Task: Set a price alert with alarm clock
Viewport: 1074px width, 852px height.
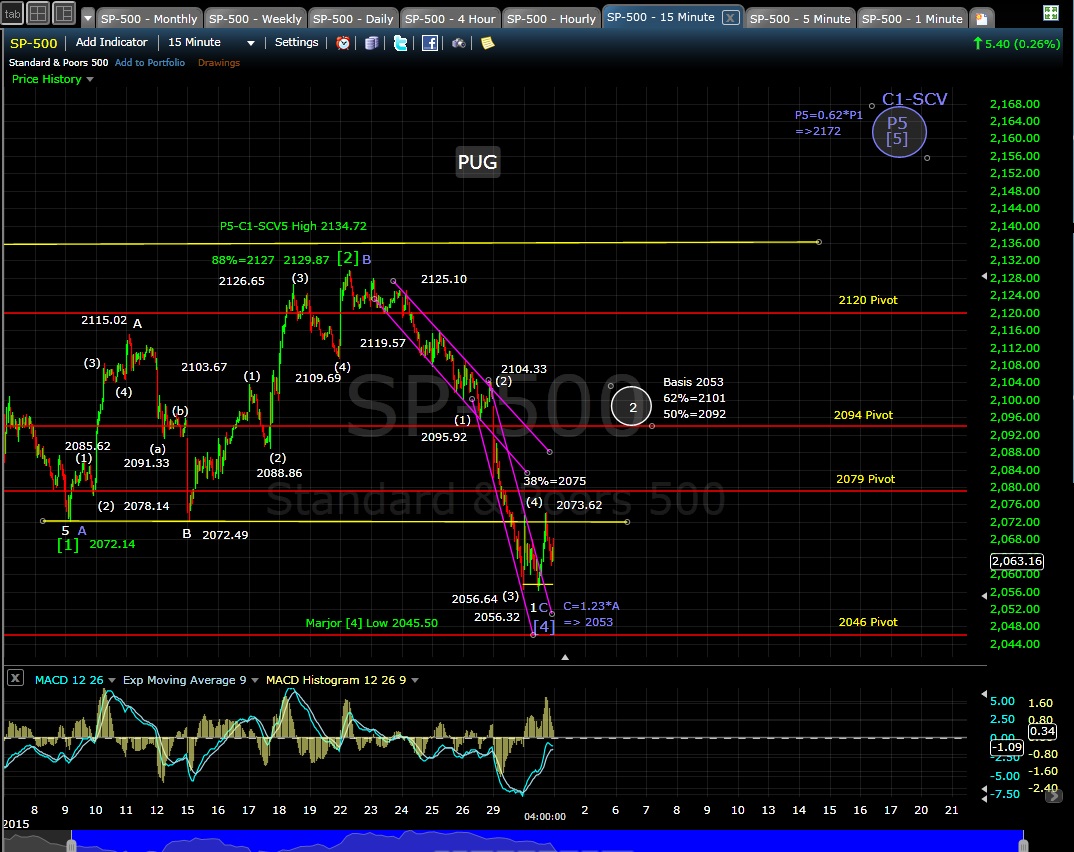Action: pyautogui.click(x=343, y=43)
